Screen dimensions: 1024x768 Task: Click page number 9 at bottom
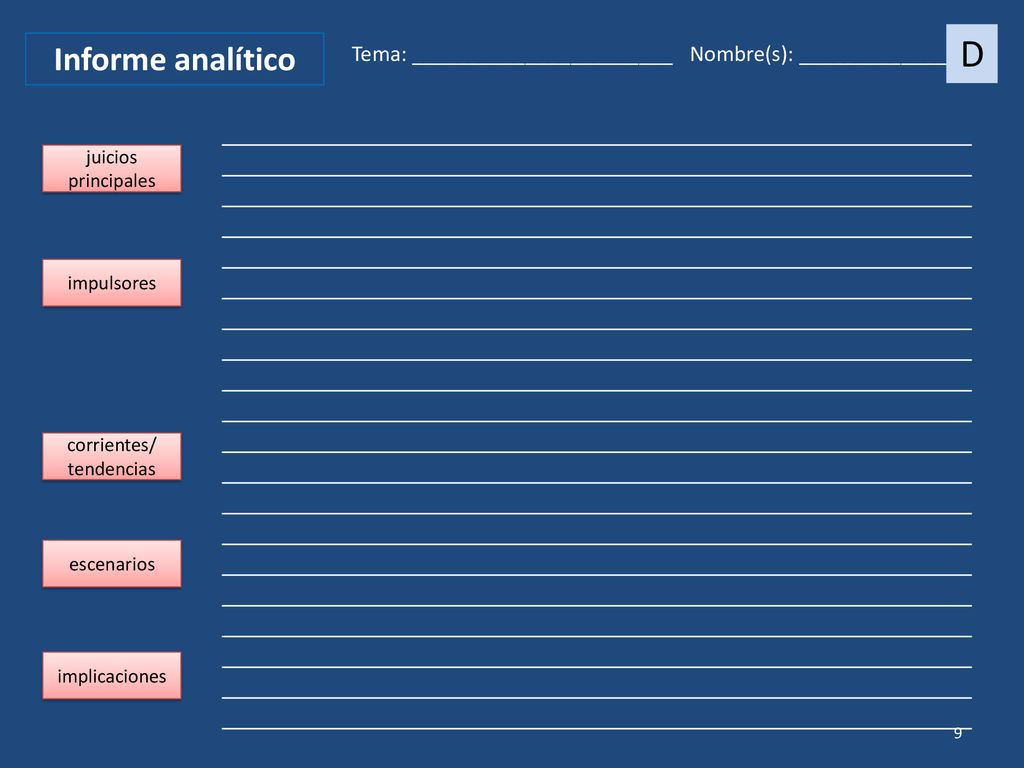point(957,733)
